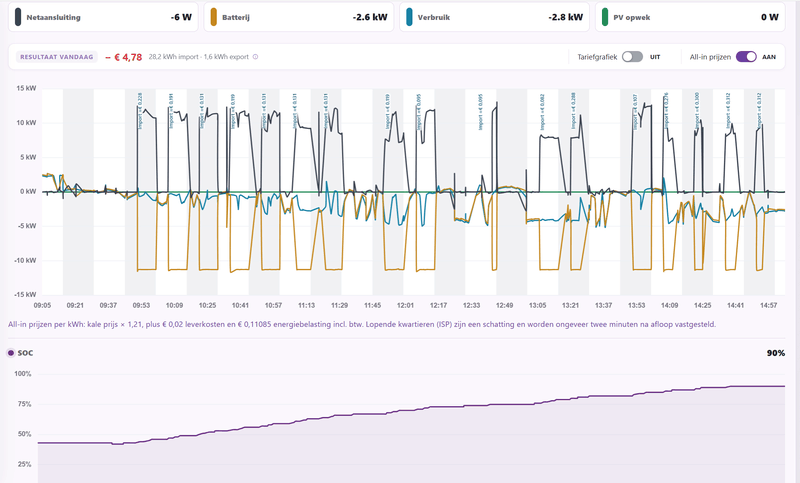Enable the Tariefgrafiek toggle switch

tap(633, 57)
